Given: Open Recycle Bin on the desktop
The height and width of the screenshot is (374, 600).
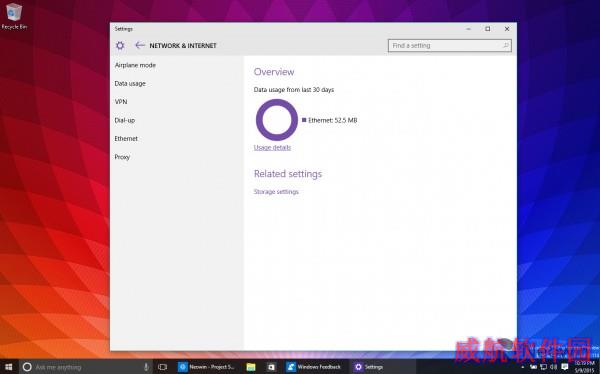Looking at the screenshot, I should point(14,16).
